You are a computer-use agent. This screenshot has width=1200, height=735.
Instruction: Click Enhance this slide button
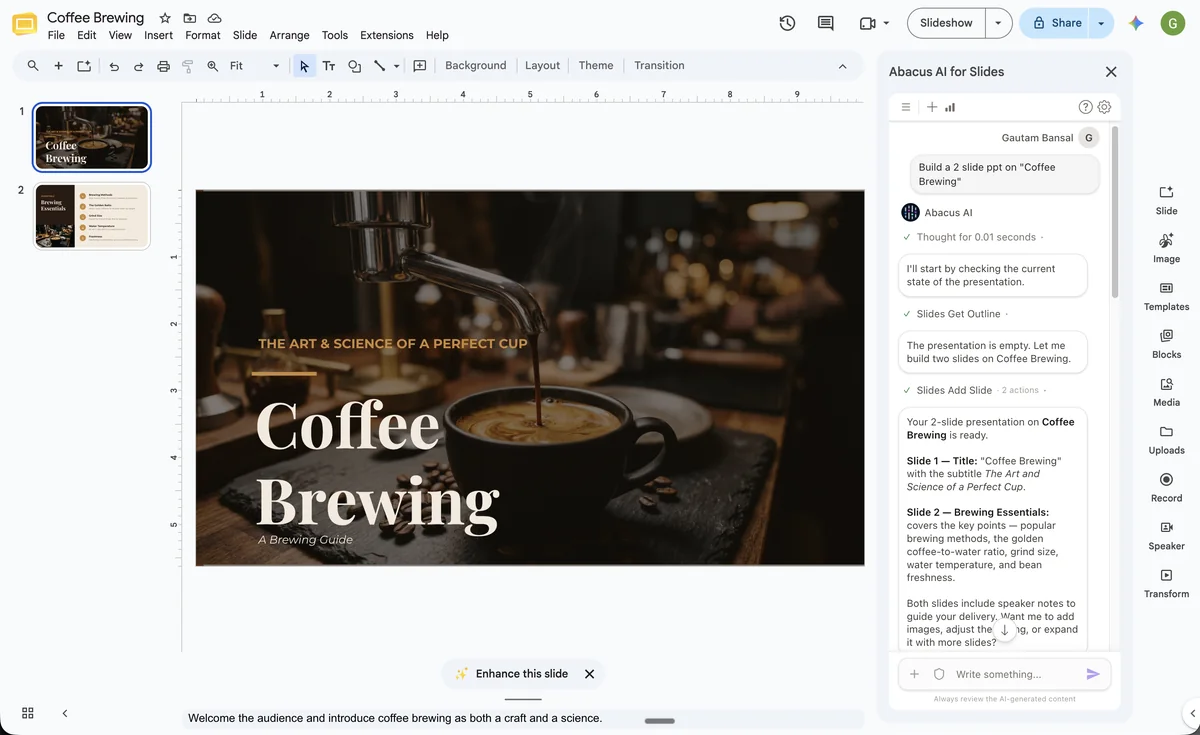511,674
